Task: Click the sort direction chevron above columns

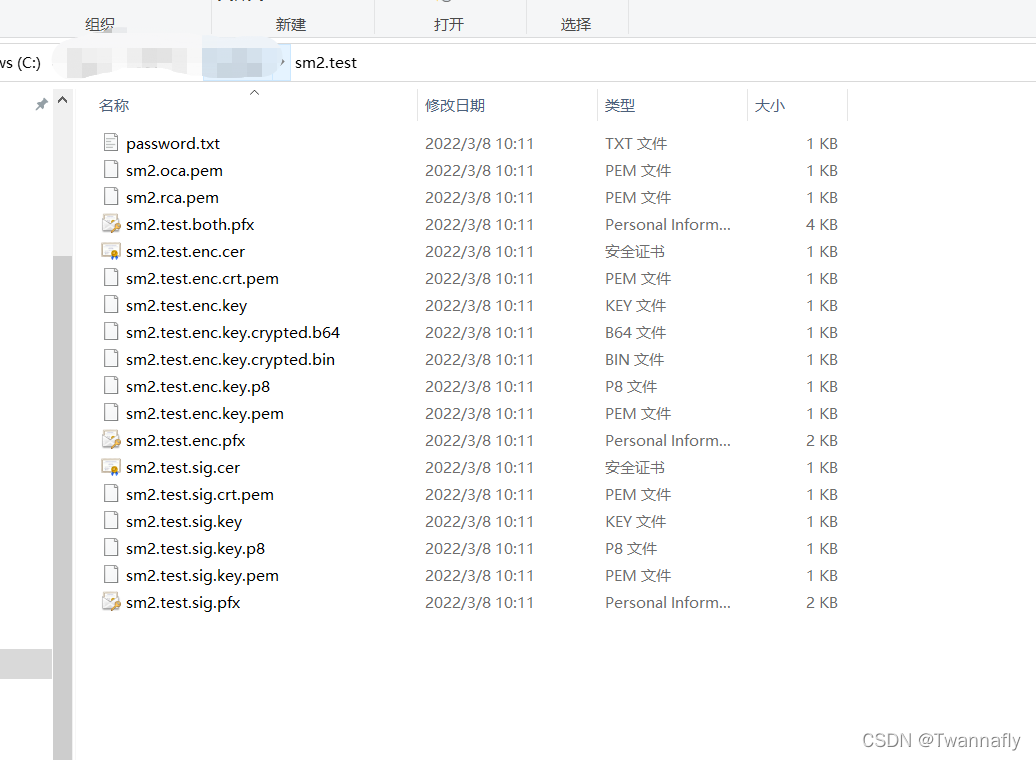Action: (254, 91)
